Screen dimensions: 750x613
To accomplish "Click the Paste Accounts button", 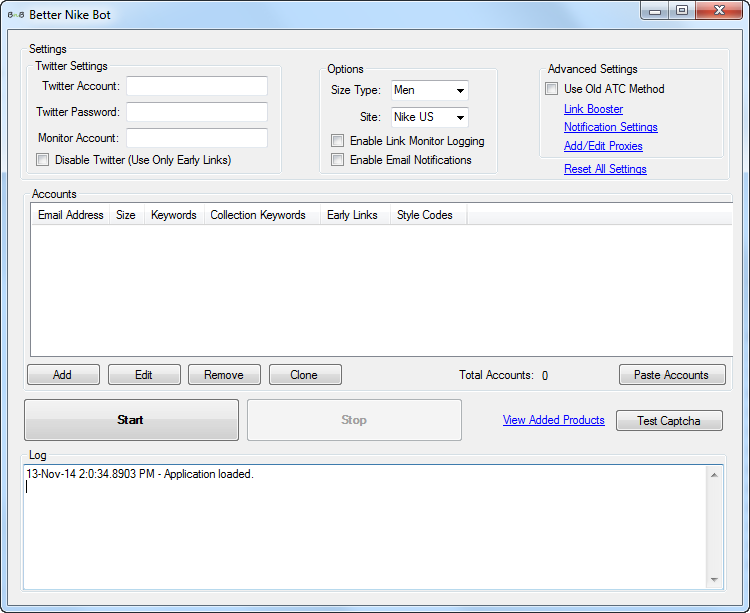I will (672, 375).
